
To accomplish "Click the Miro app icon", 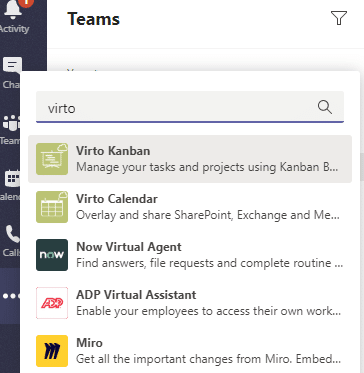I will coord(52,351).
